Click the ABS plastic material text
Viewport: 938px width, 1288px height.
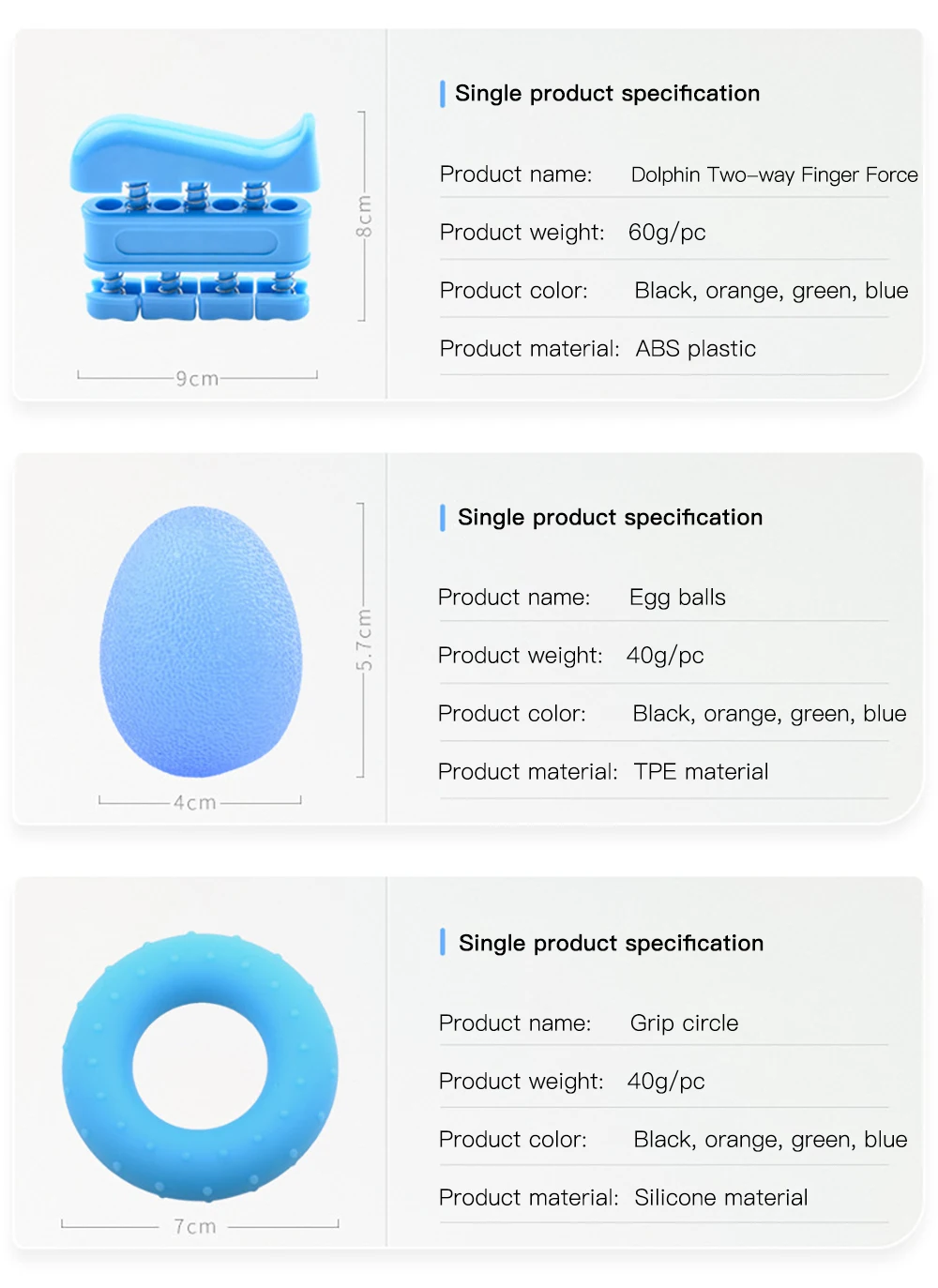point(695,349)
